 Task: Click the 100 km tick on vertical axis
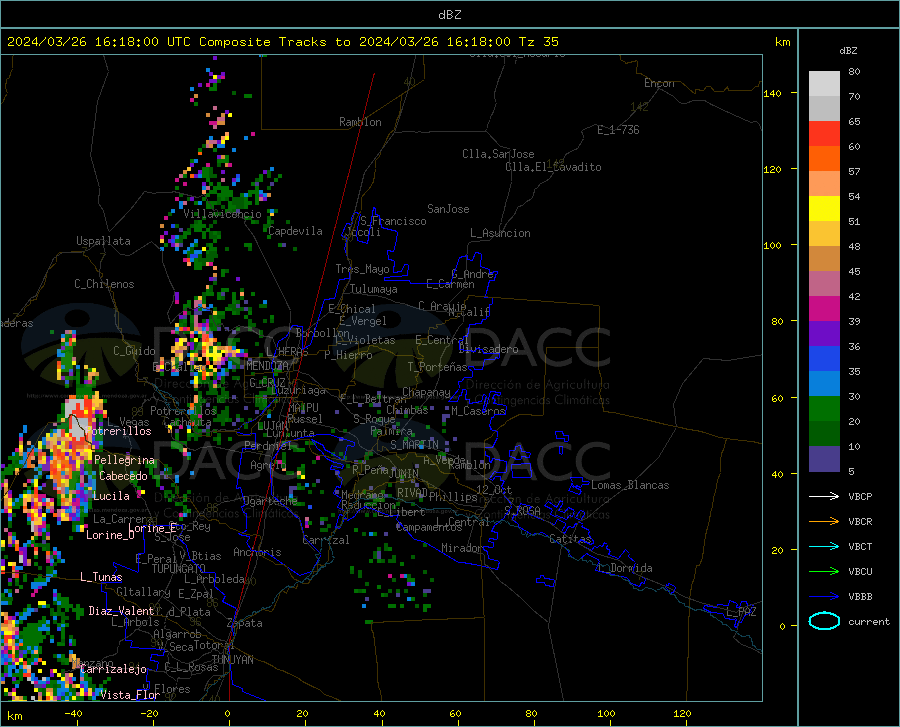772,245
